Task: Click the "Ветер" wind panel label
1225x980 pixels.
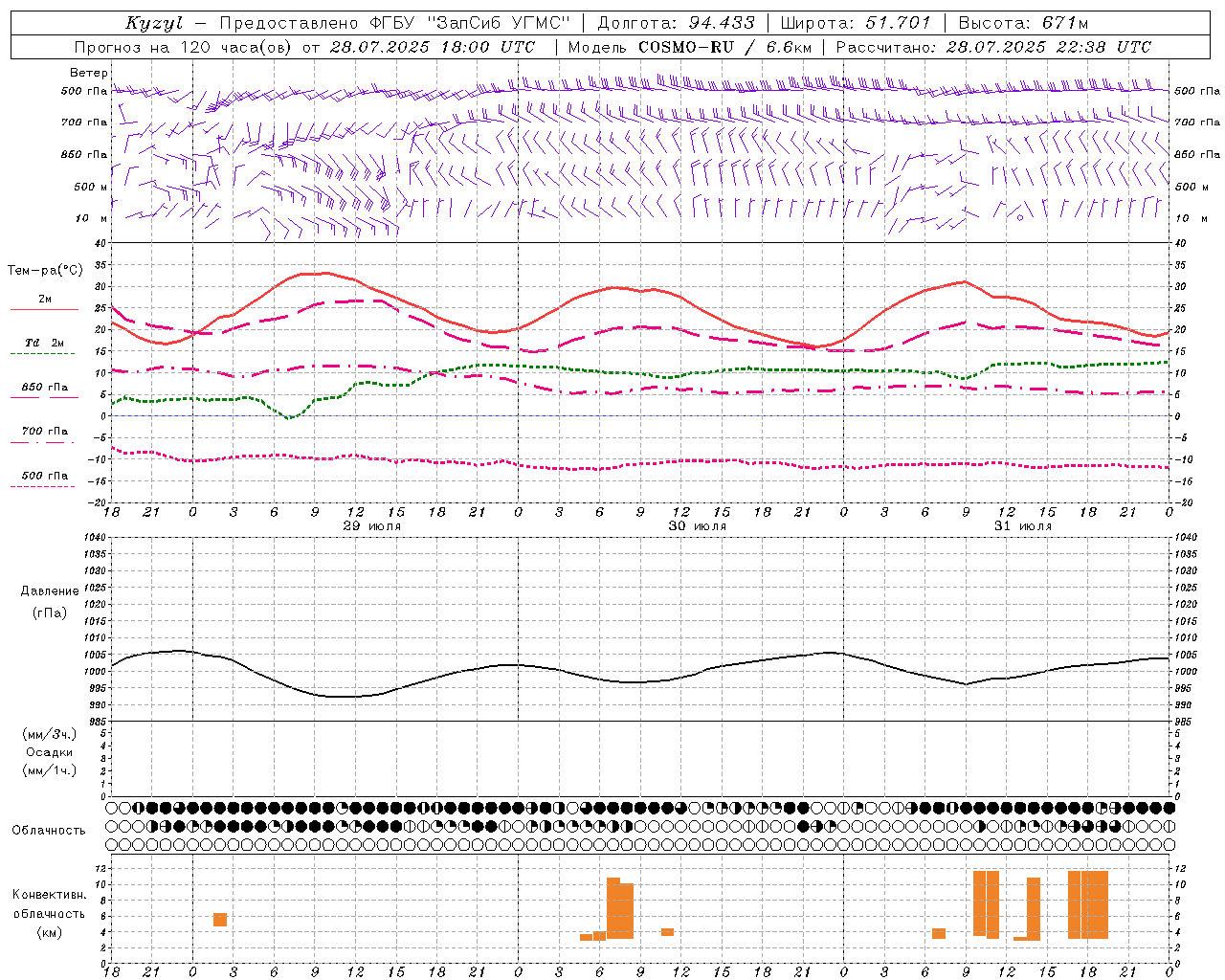Action: (89, 73)
